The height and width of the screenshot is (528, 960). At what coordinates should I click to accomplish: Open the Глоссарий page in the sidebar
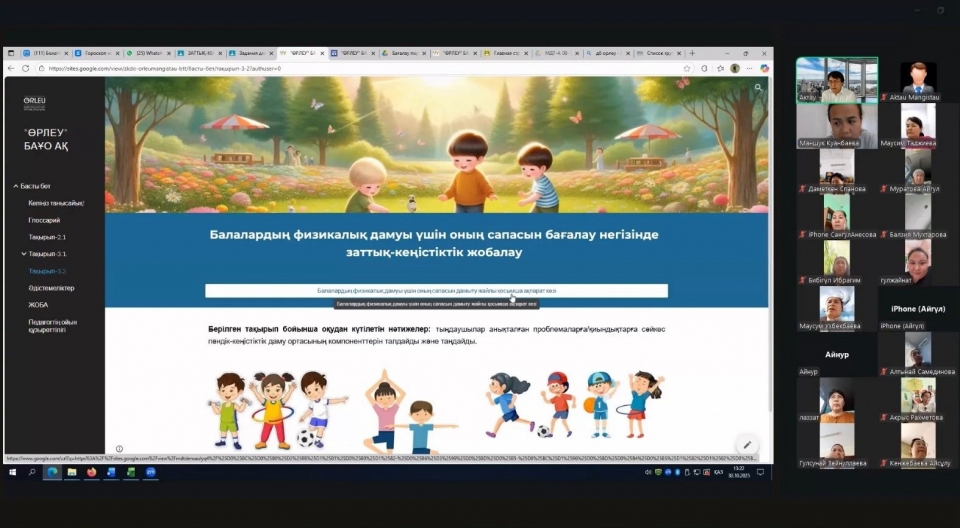44,220
